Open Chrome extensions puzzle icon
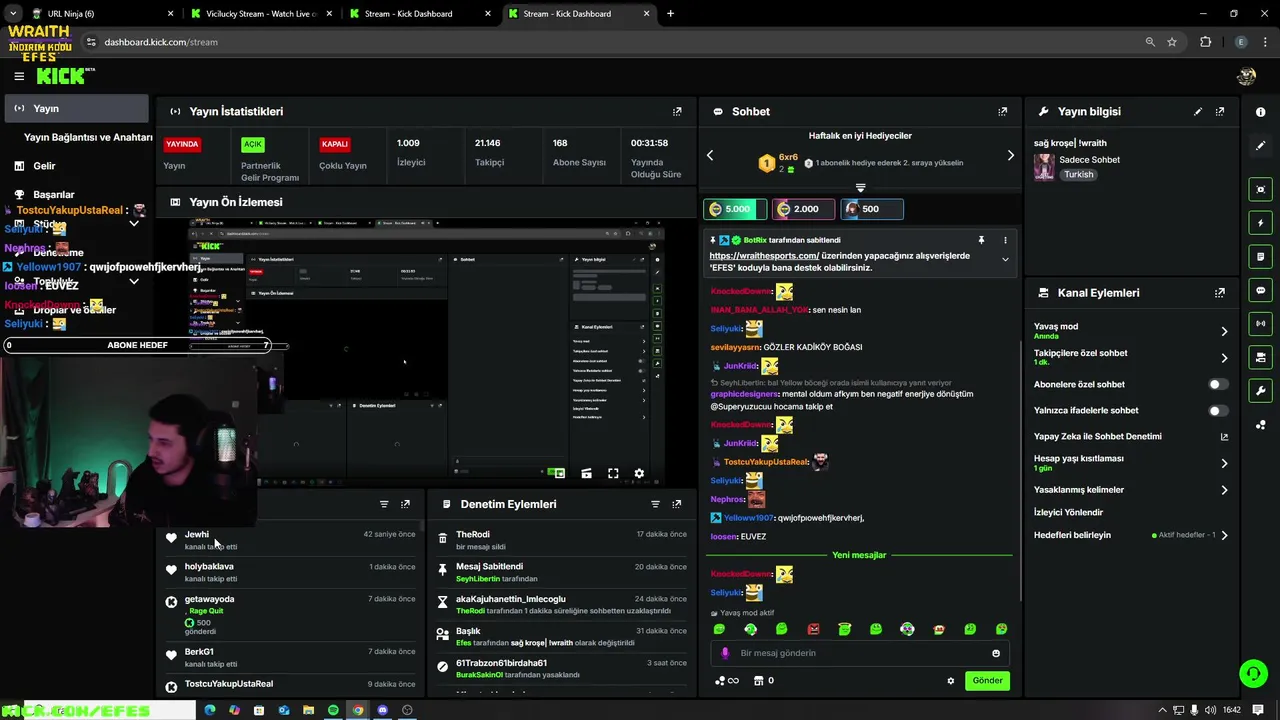The height and width of the screenshot is (720, 1280). [x=1205, y=42]
